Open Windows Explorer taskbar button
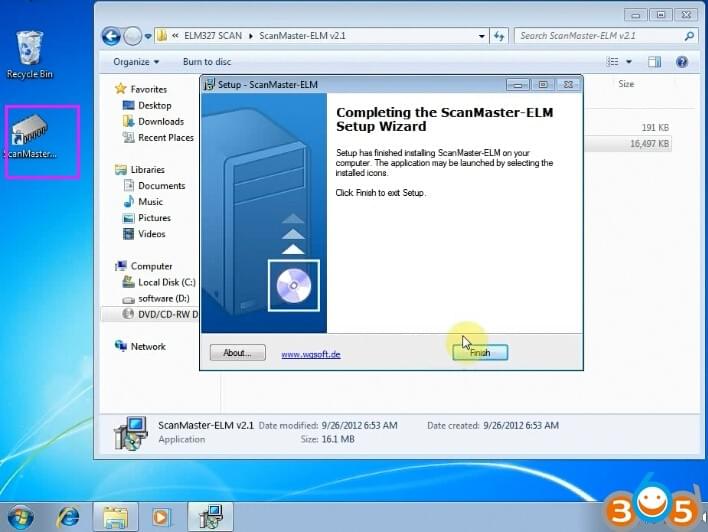The image size is (708, 532). coord(116,517)
